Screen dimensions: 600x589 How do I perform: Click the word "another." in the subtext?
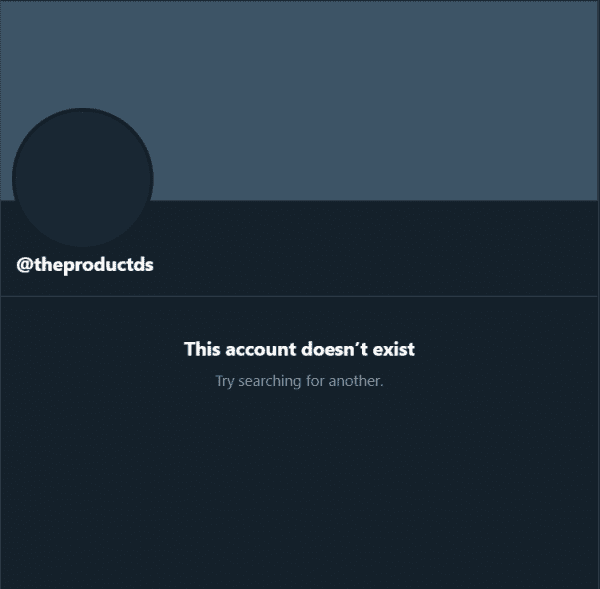point(356,381)
